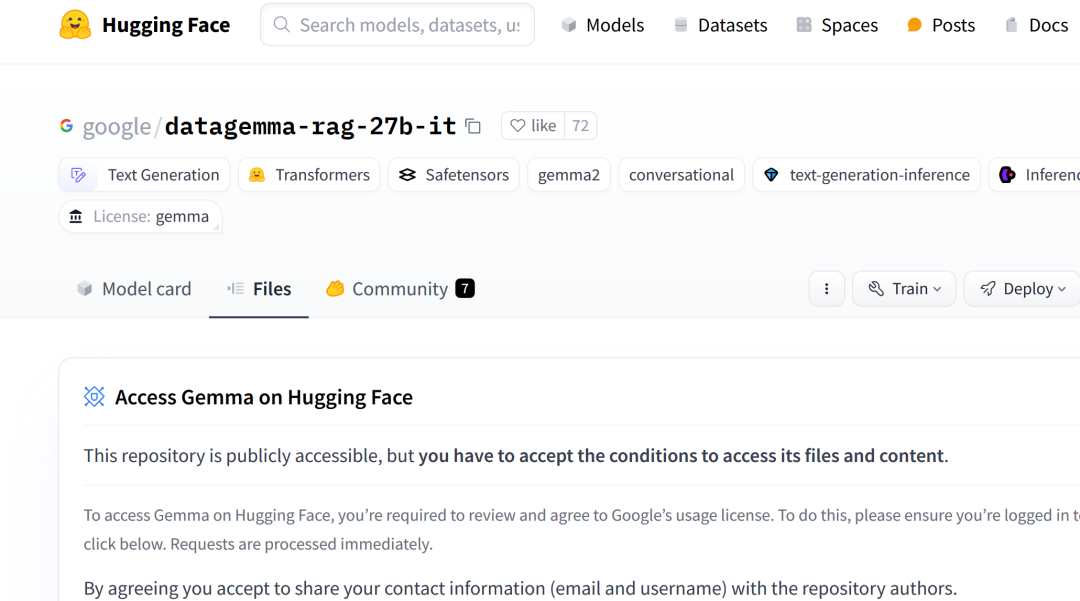This screenshot has width=1080, height=601.
Task: Open Datasets in the top navigation
Action: (x=720, y=25)
